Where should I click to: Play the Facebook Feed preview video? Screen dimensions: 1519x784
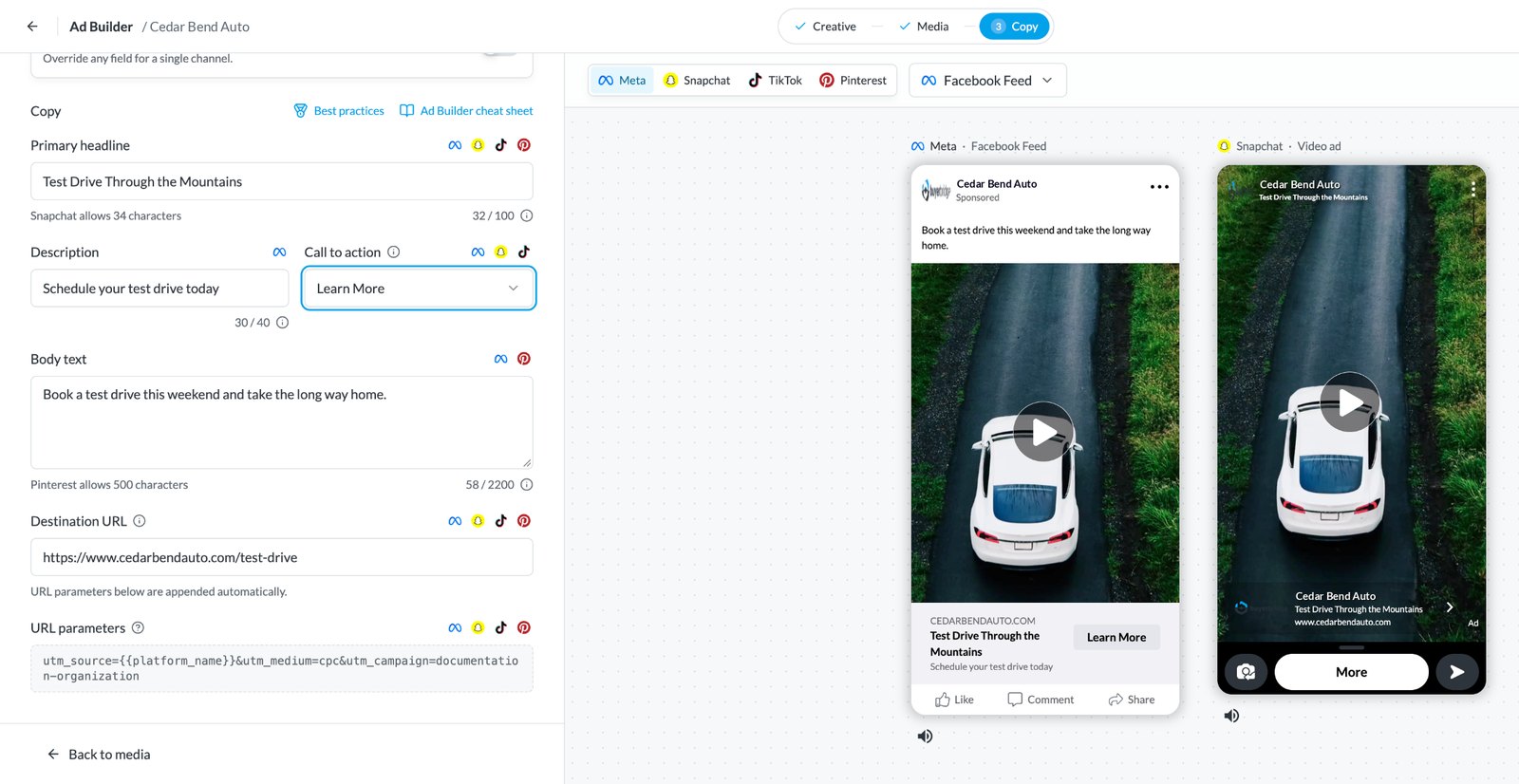tap(1043, 432)
